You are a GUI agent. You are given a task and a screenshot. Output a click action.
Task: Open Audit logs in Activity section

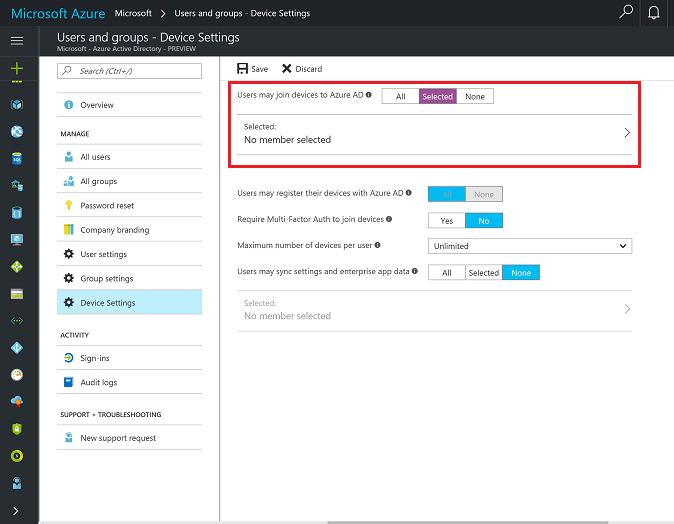(98, 382)
